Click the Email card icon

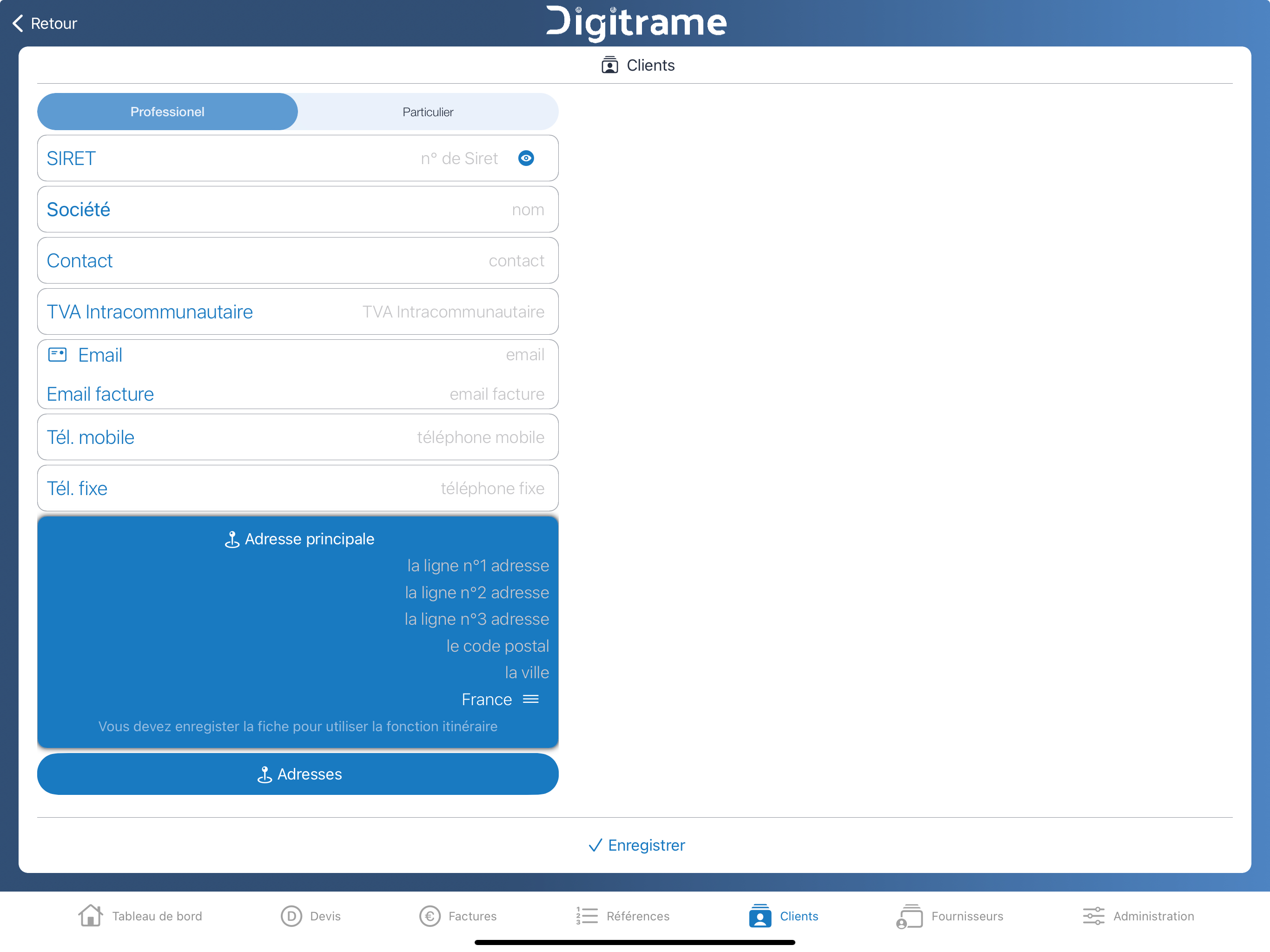tap(58, 354)
